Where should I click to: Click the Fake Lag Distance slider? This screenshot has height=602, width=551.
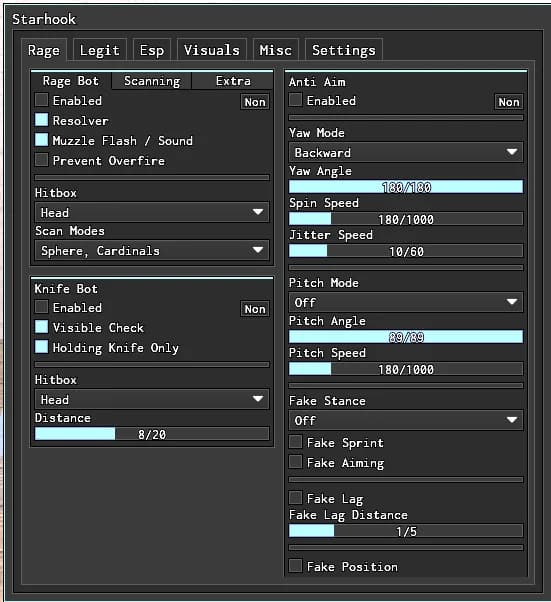[x=406, y=531]
